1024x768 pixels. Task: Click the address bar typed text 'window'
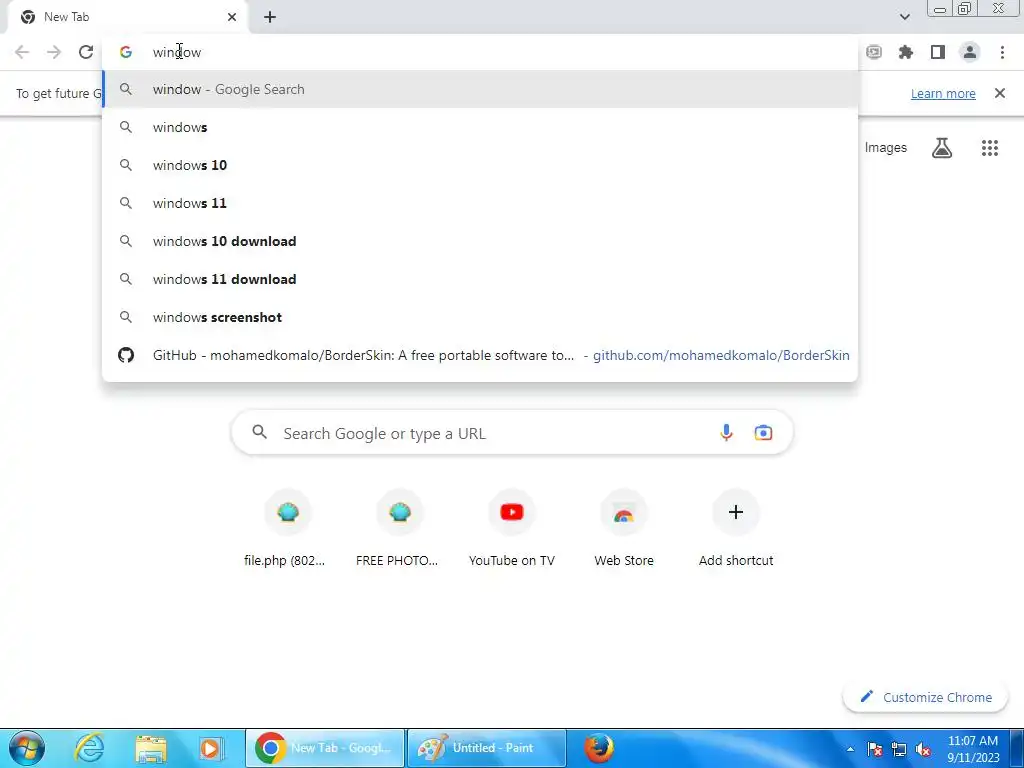click(x=177, y=52)
